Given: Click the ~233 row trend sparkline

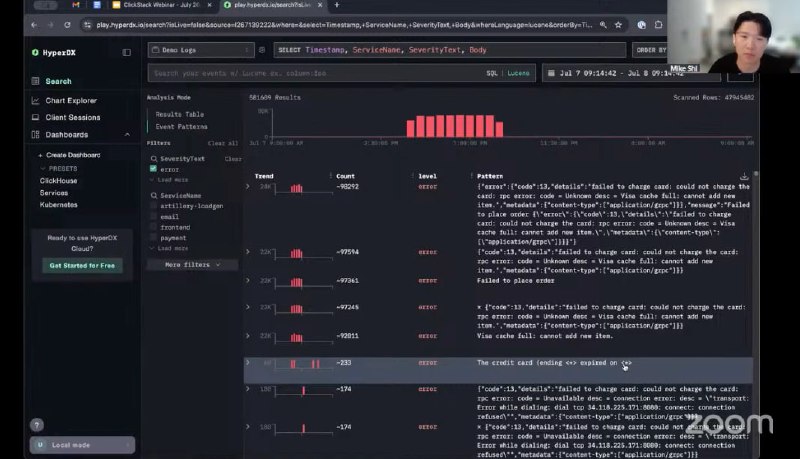Looking at the screenshot, I should pyautogui.click(x=304, y=364).
